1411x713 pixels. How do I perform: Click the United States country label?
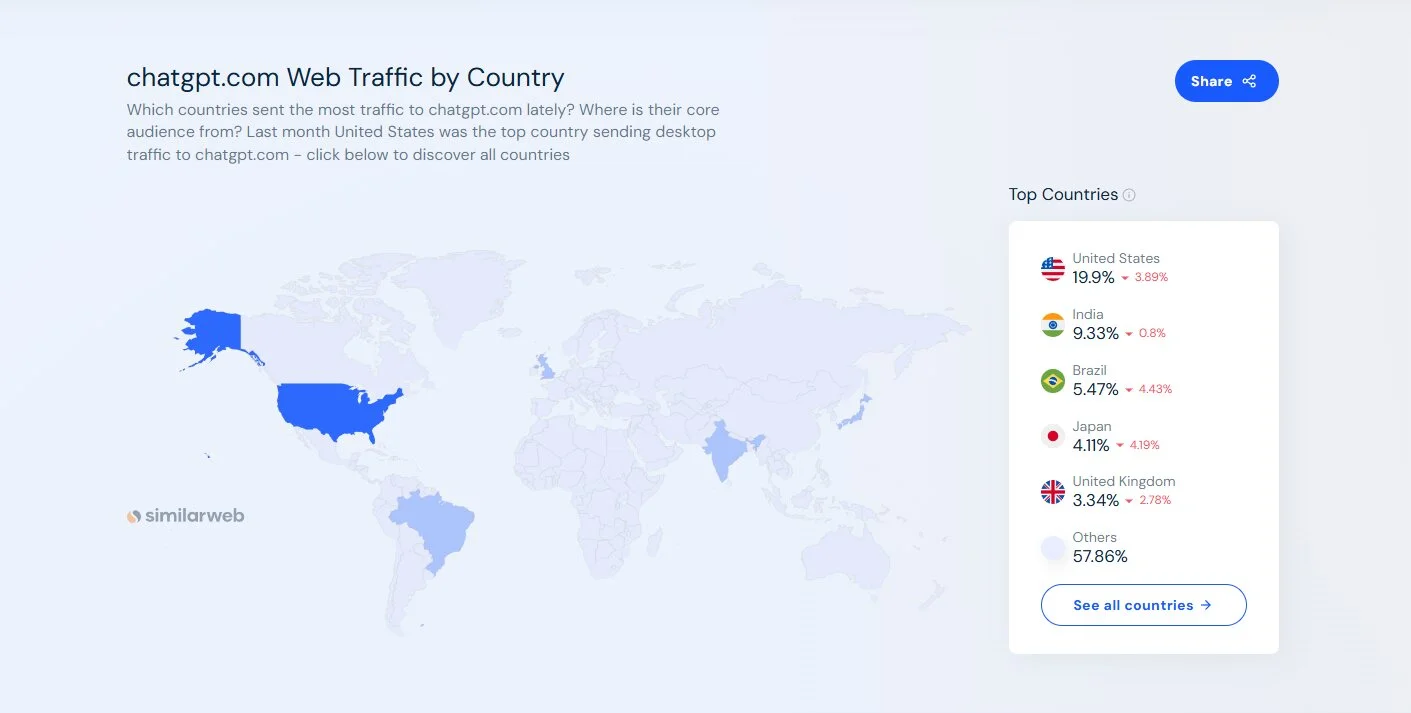pos(1116,258)
